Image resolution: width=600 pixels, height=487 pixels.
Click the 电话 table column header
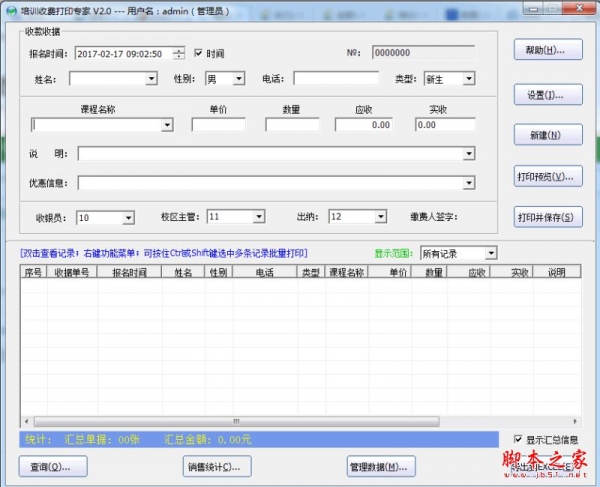click(265, 272)
